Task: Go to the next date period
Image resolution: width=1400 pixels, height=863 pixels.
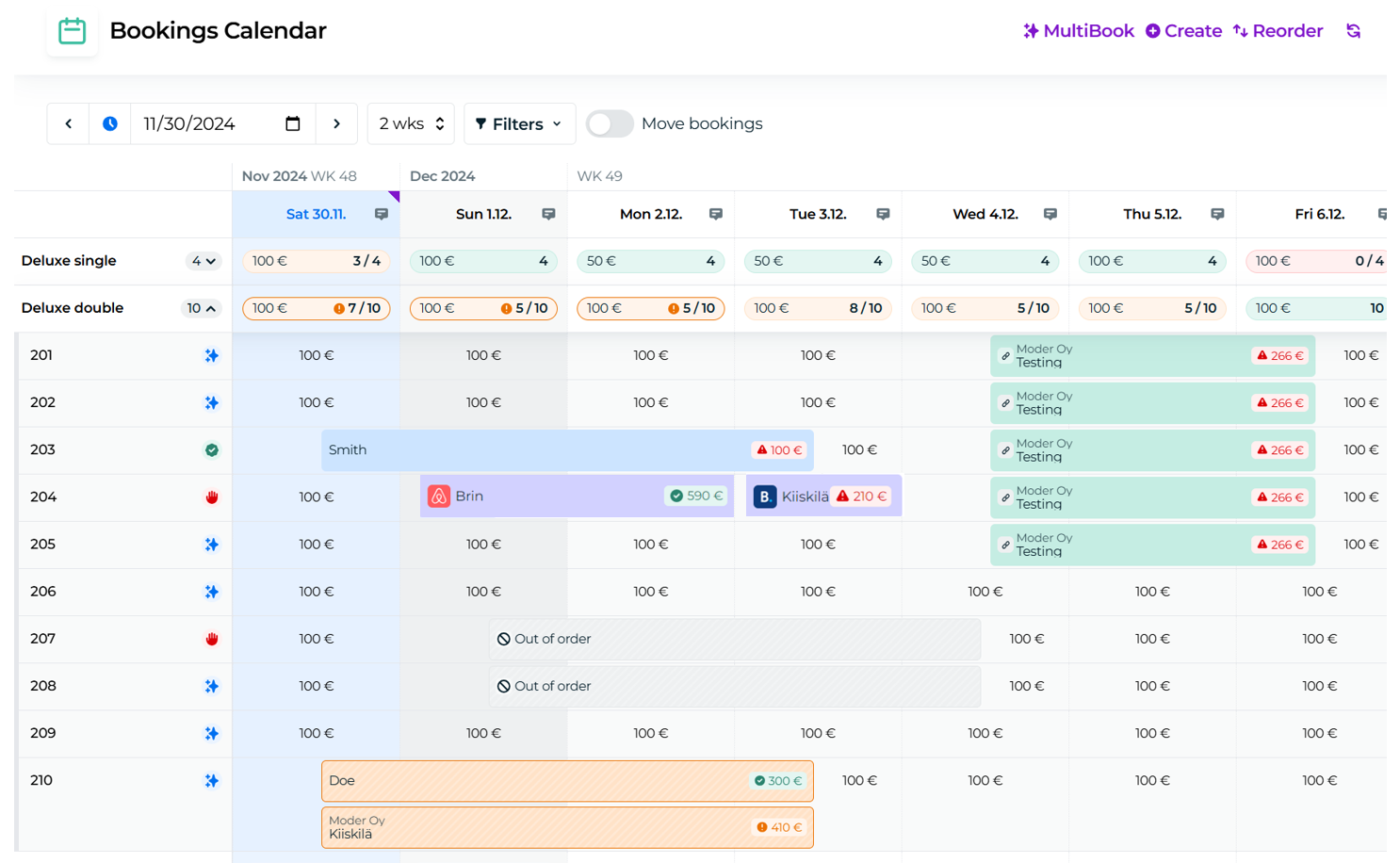Action: [336, 123]
